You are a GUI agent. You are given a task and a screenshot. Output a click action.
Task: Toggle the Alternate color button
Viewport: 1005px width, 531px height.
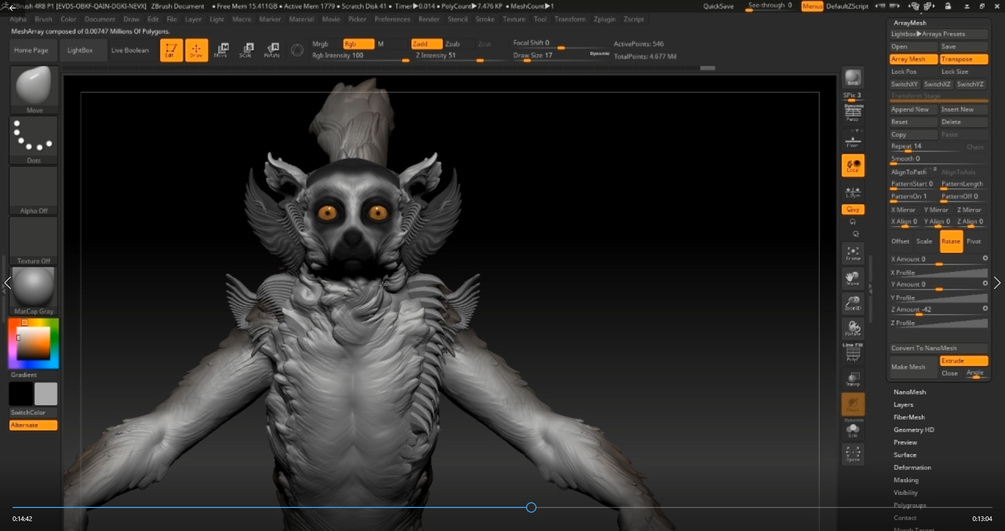point(33,425)
